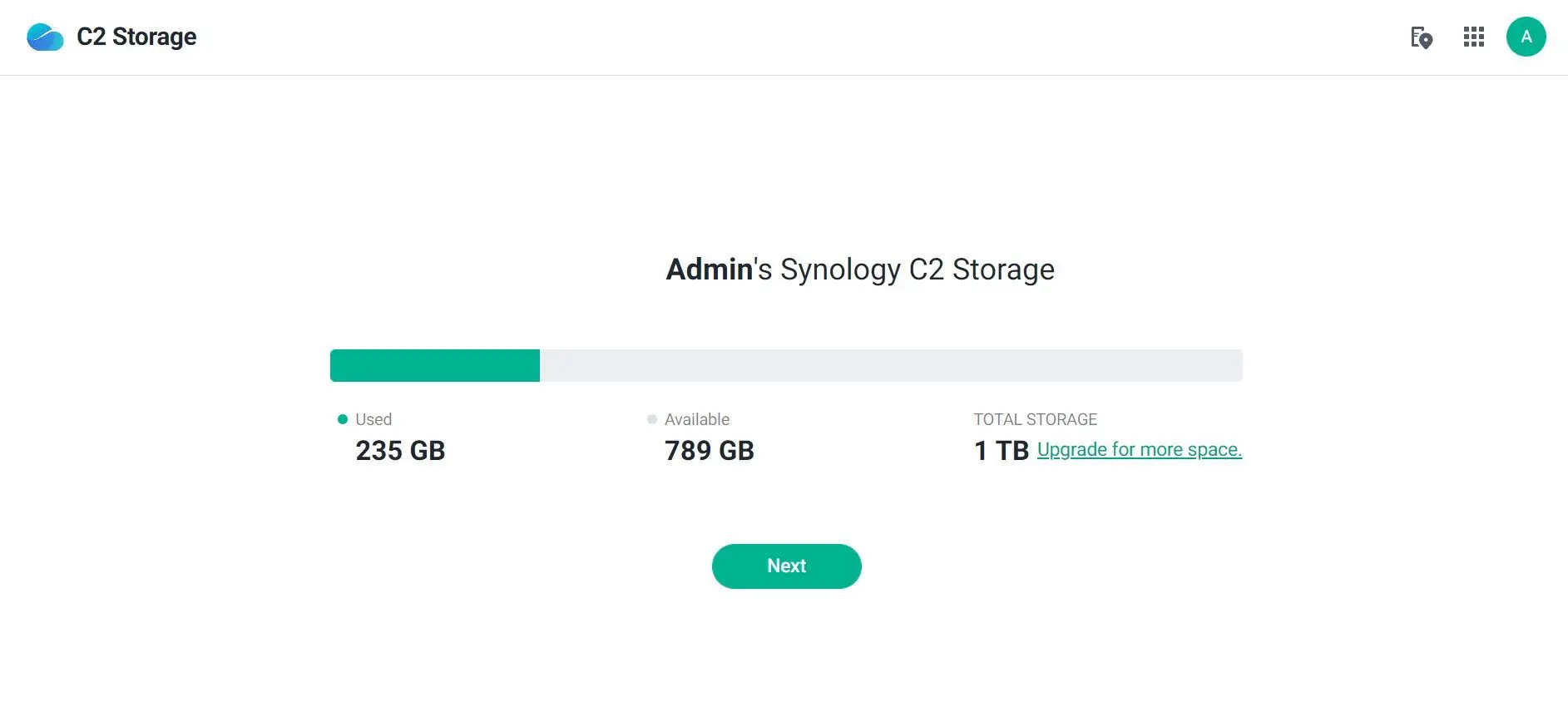This screenshot has height=722, width=1568.
Task: Click the C2 Storage title text
Action: pyautogui.click(x=136, y=37)
